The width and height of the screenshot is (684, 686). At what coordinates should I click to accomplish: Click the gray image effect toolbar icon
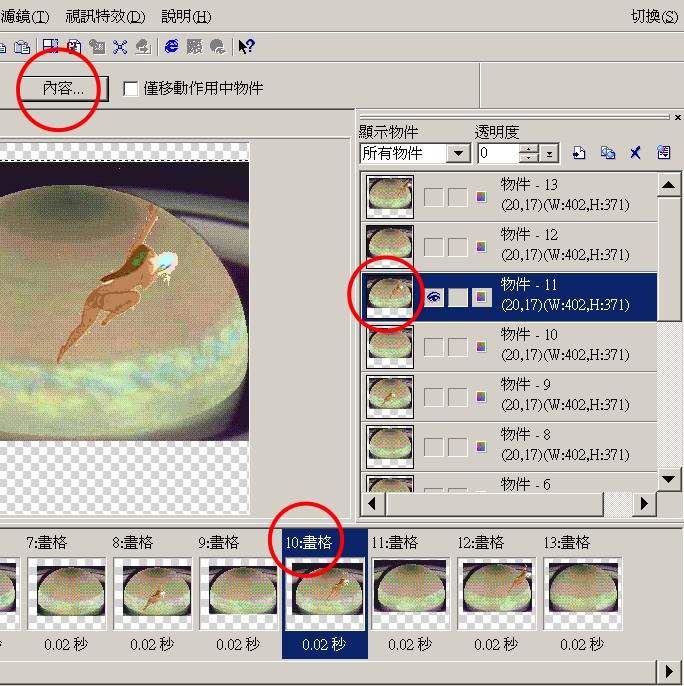pos(97,46)
